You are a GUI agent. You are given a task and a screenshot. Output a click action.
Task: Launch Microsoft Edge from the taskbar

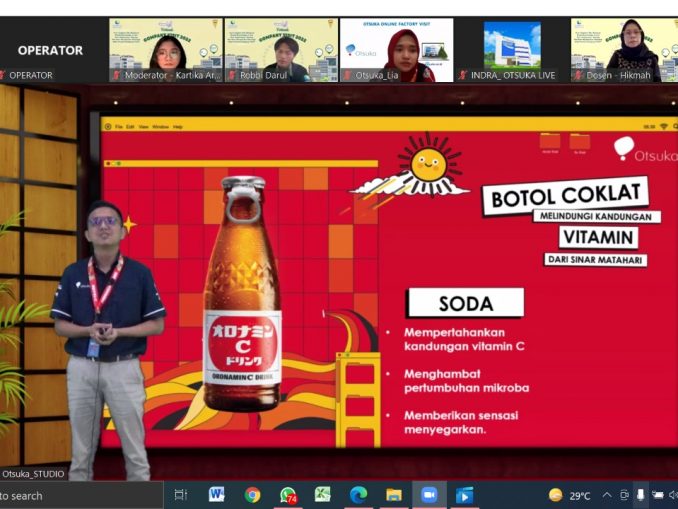click(x=358, y=495)
